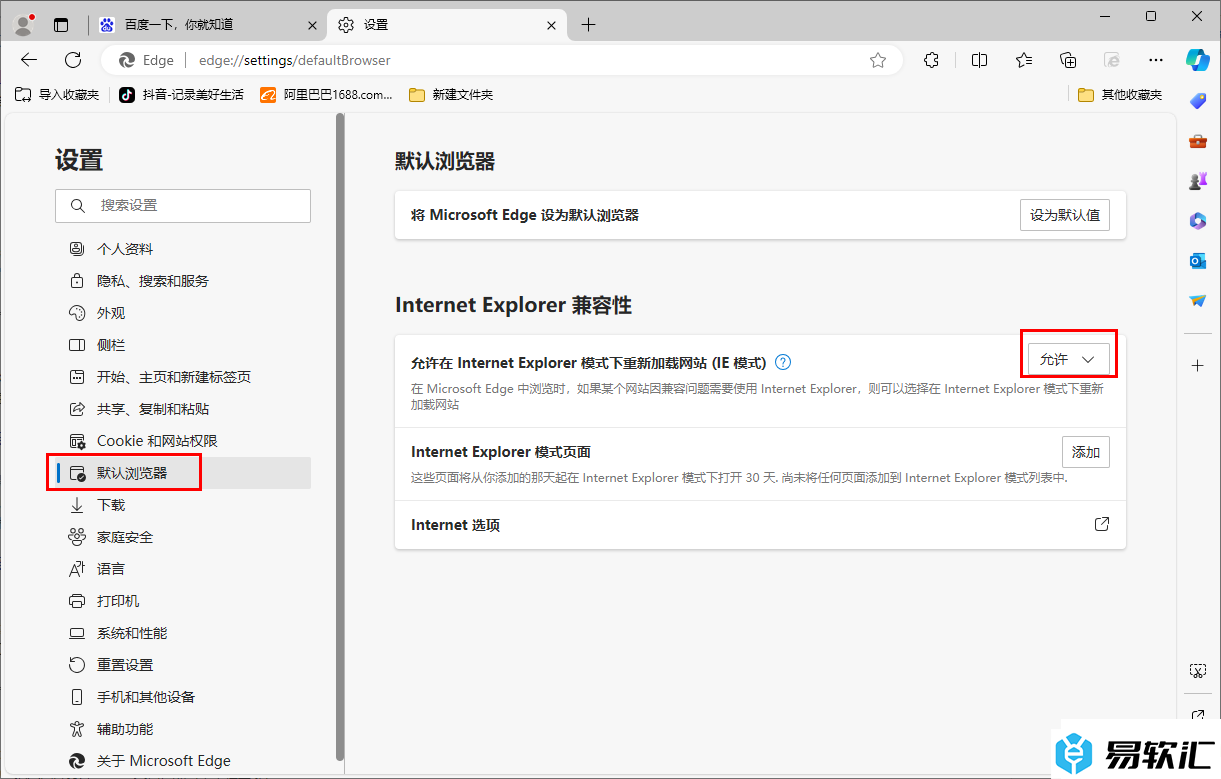The height and width of the screenshot is (779, 1221).
Task: Open 语言 settings section
Action: pos(183,569)
